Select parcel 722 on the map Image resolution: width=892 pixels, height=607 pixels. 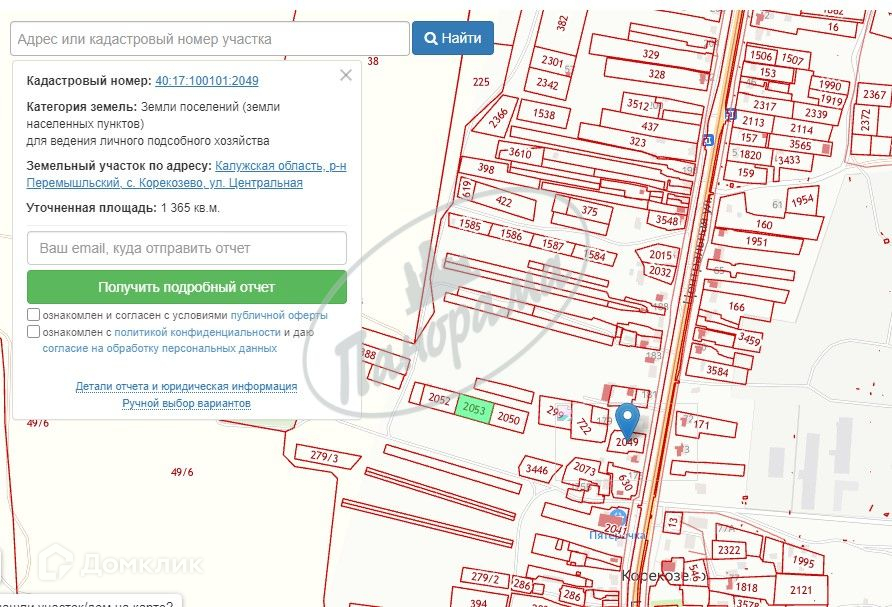[584, 426]
